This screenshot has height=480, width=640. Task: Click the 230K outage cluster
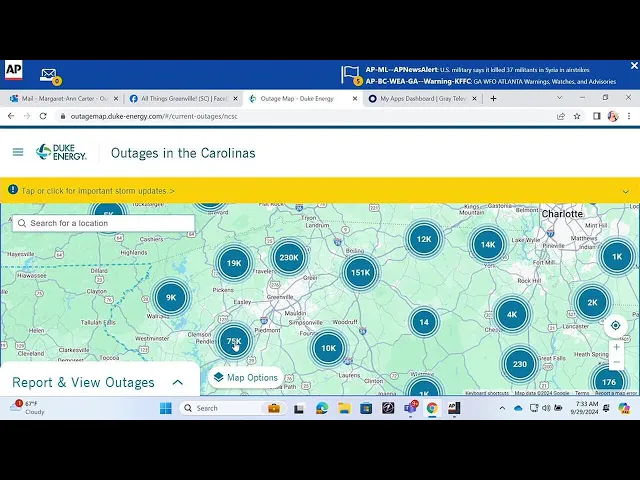click(289, 258)
